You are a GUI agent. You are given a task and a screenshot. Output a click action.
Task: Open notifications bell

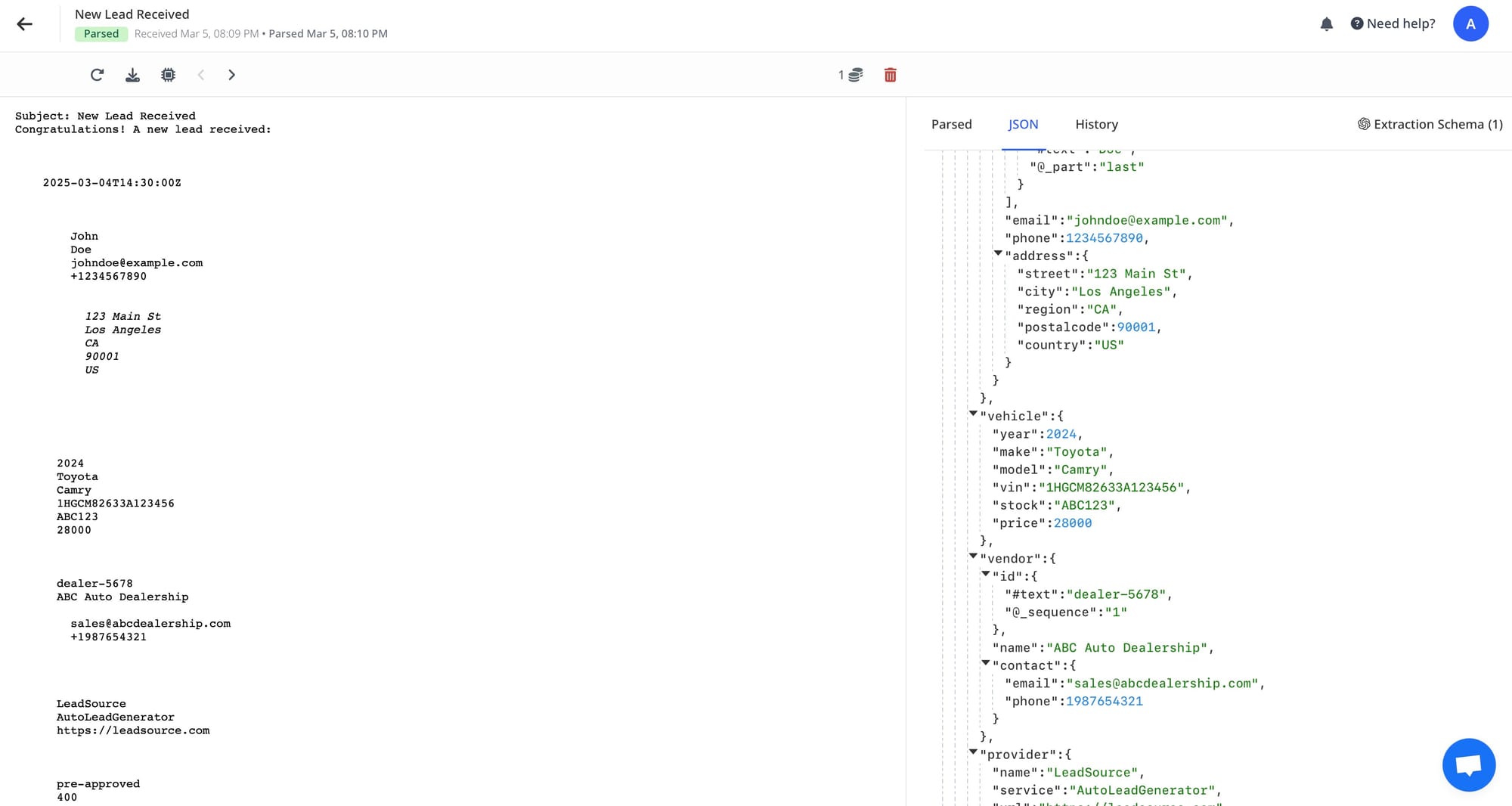pyautogui.click(x=1326, y=24)
